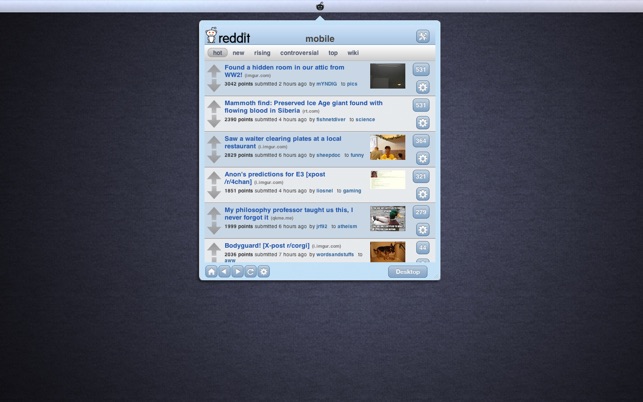Screen dimensions: 643x402
Task: Open gear options for Mammoth find post
Action: [423, 123]
